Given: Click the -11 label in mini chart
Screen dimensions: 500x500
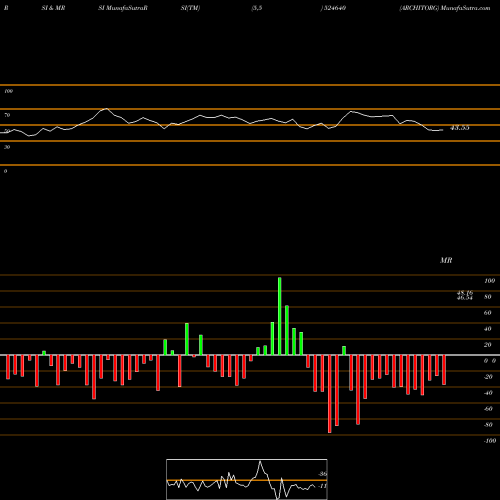Looking at the screenshot, I should pyautogui.click(x=322, y=486).
